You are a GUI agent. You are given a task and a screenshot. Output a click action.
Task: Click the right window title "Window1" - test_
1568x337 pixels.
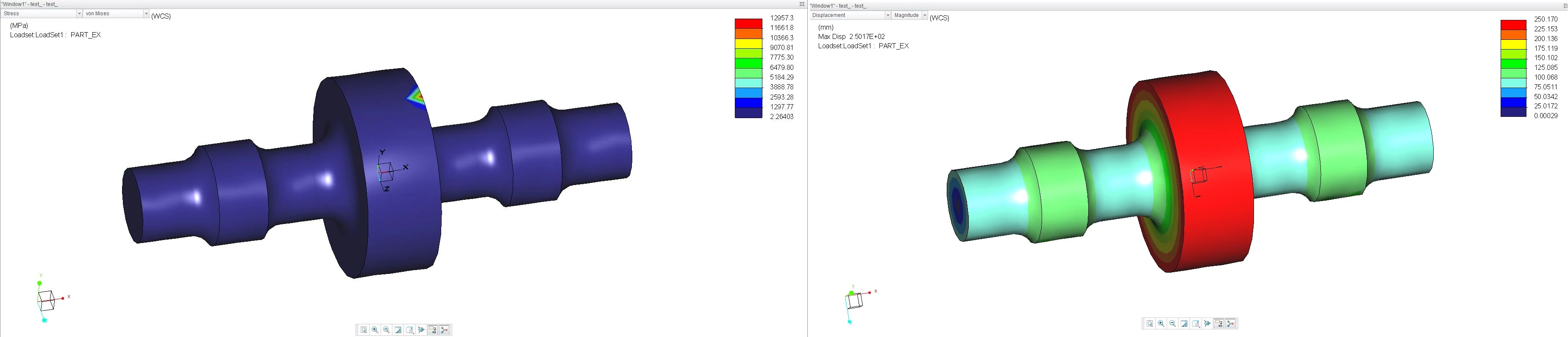[837, 6]
